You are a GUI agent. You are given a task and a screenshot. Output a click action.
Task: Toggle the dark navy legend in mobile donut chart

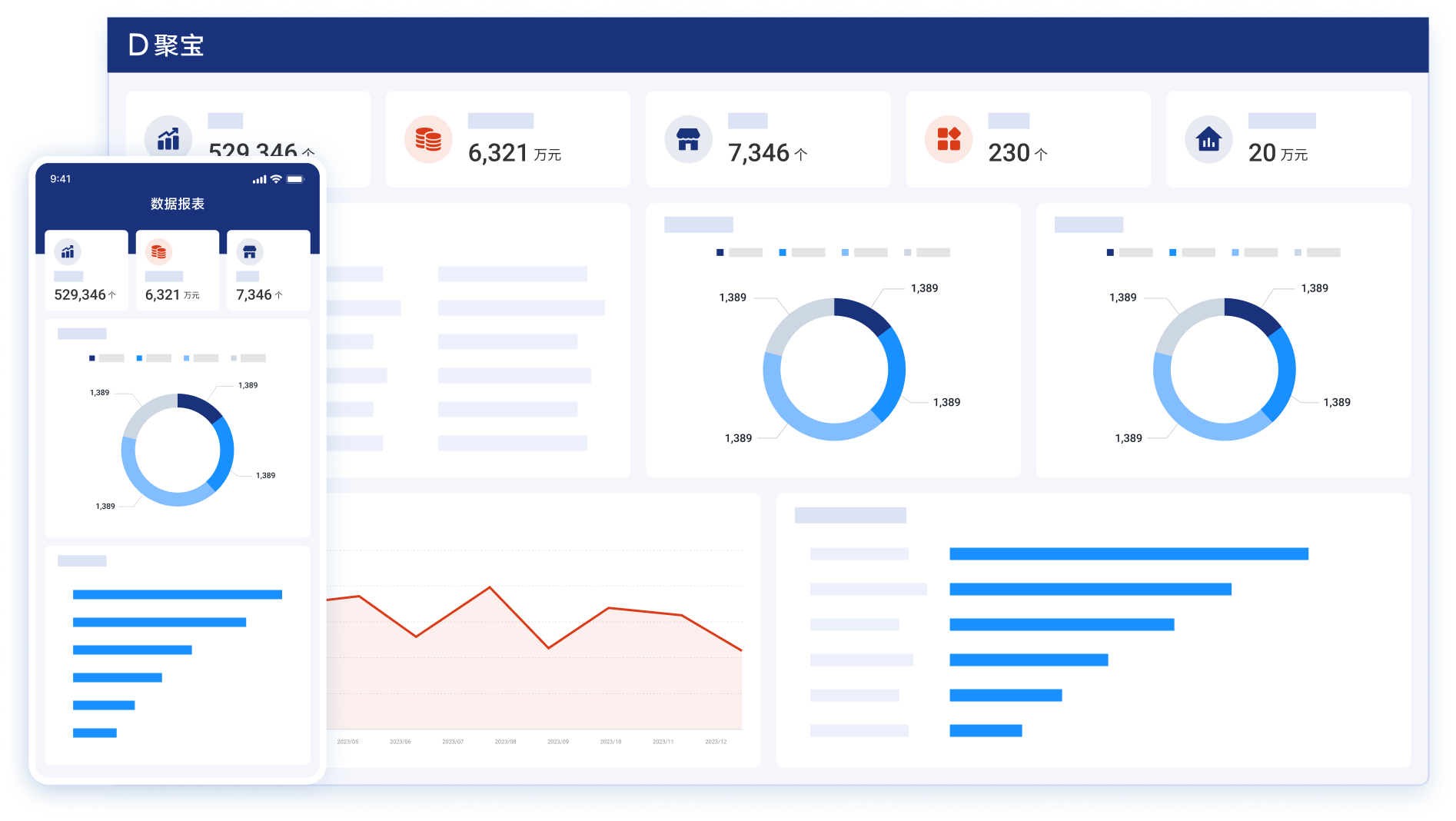click(x=92, y=358)
